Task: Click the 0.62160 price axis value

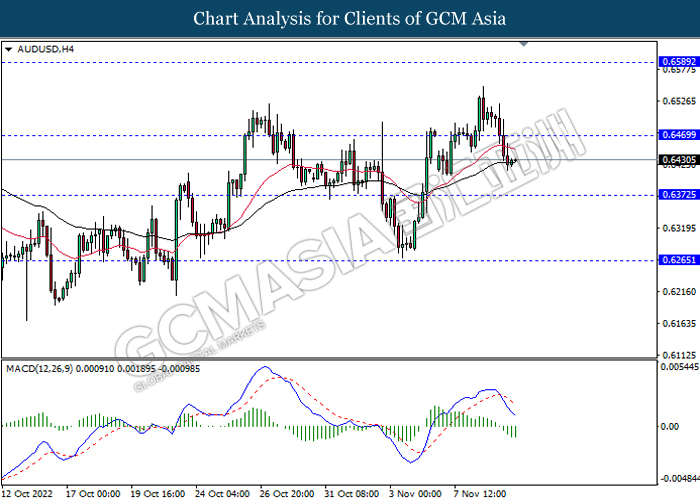Action: [679, 292]
